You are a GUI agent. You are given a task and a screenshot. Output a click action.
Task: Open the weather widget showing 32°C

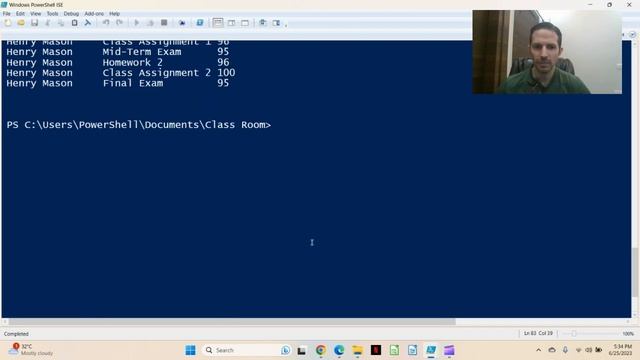(32, 350)
